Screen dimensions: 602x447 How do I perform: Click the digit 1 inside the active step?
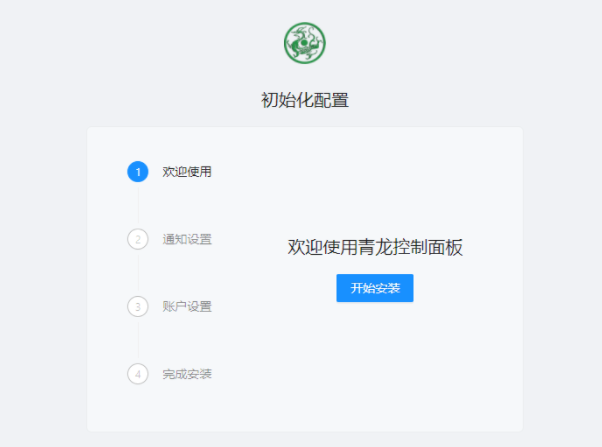pos(138,172)
